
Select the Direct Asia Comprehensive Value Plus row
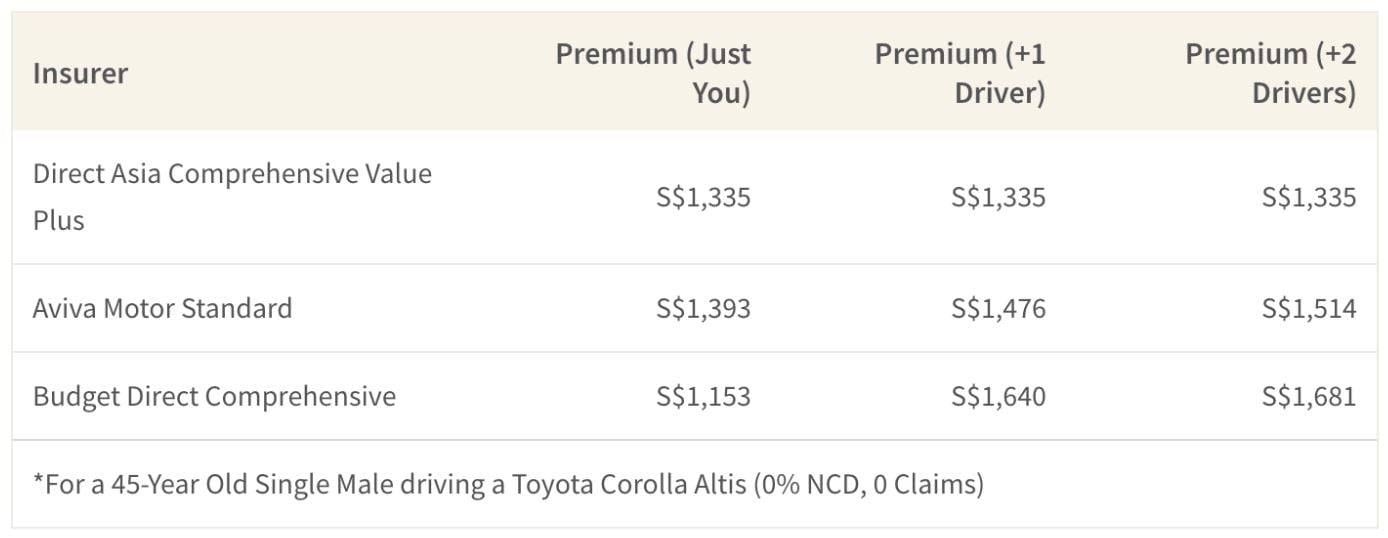click(x=694, y=197)
